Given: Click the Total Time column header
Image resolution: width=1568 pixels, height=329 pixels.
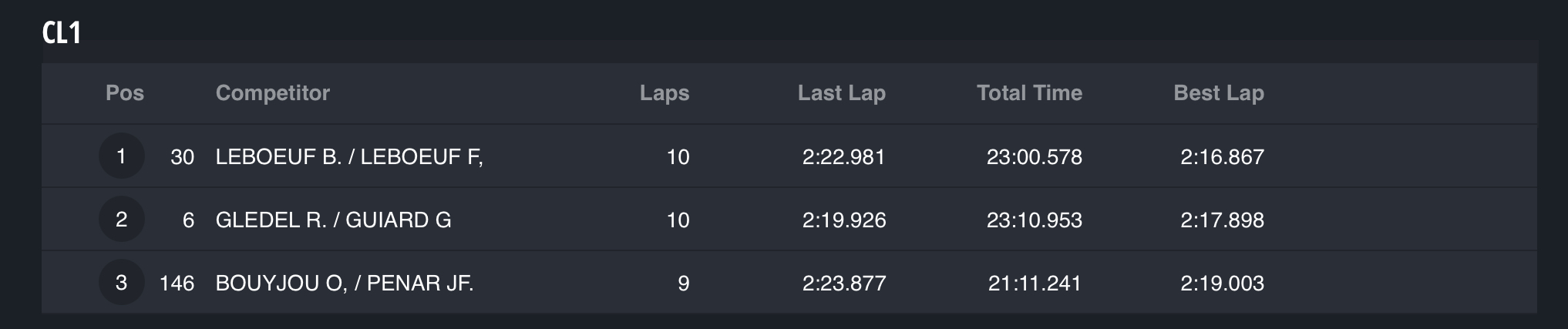Looking at the screenshot, I should [x=1030, y=93].
